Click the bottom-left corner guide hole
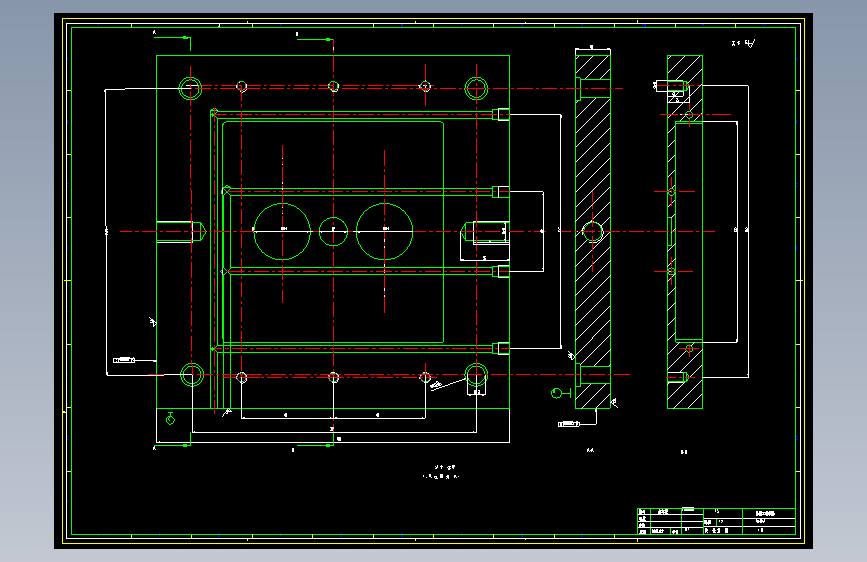Viewport: 867px width, 562px height. click(192, 374)
